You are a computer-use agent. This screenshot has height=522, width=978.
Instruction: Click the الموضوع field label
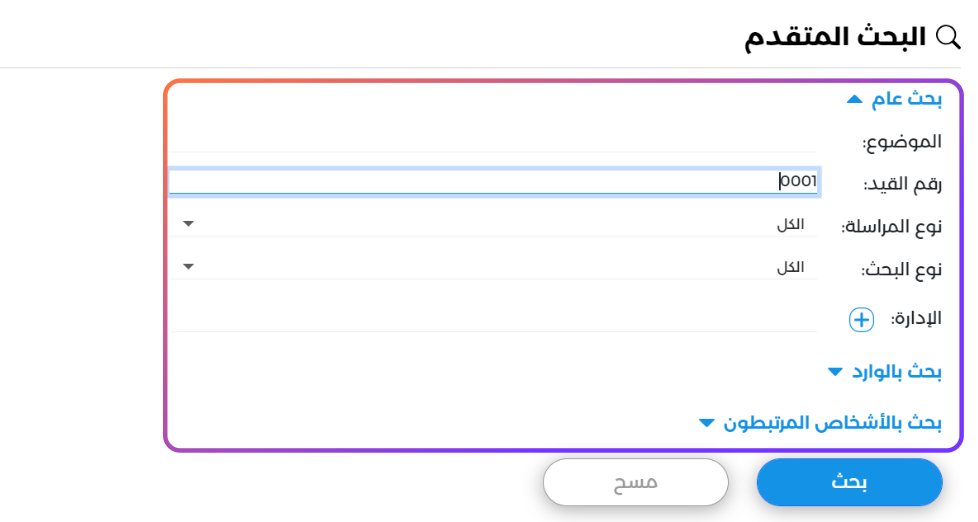902,142
